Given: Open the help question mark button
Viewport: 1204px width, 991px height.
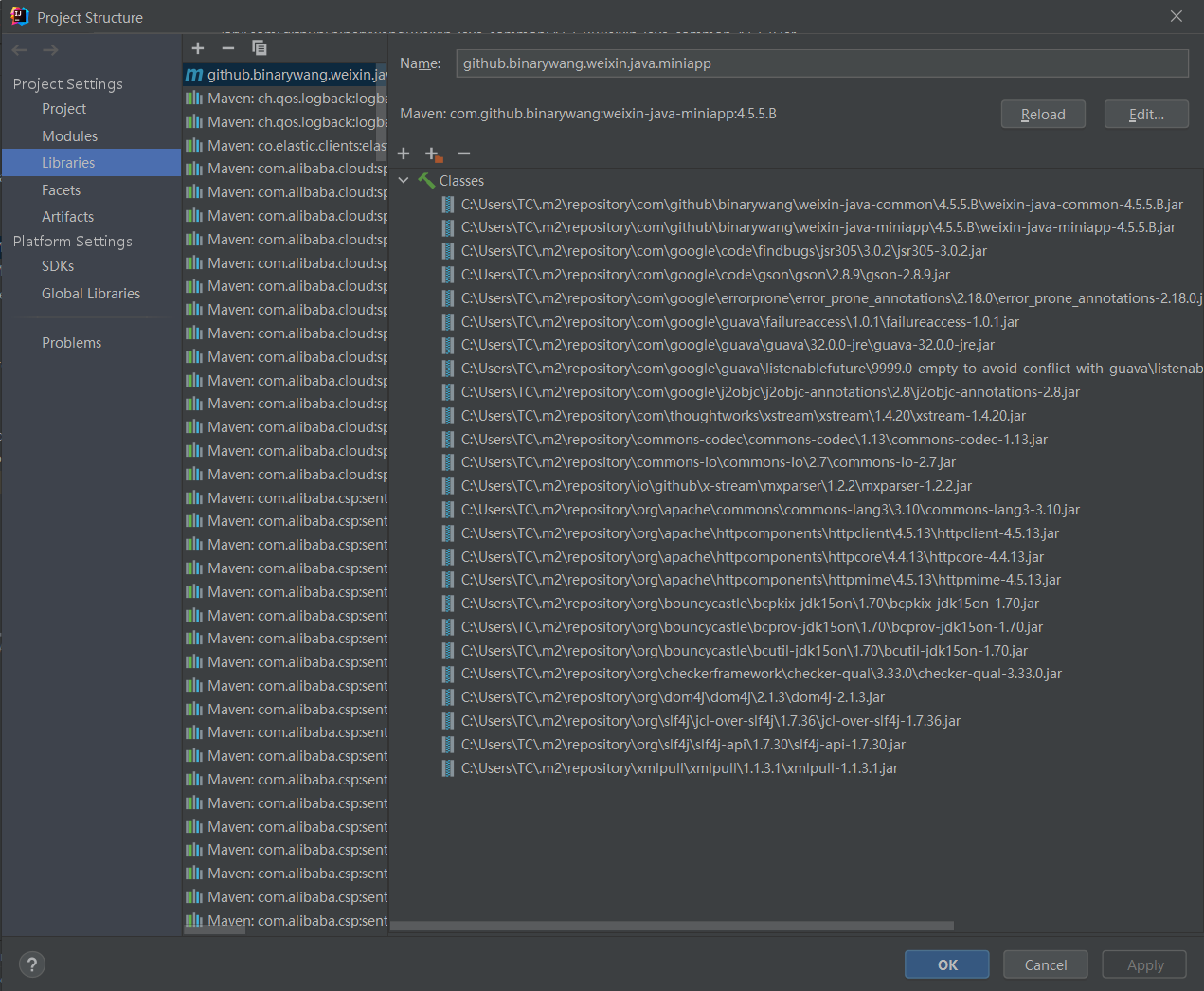Looking at the screenshot, I should click(32, 964).
